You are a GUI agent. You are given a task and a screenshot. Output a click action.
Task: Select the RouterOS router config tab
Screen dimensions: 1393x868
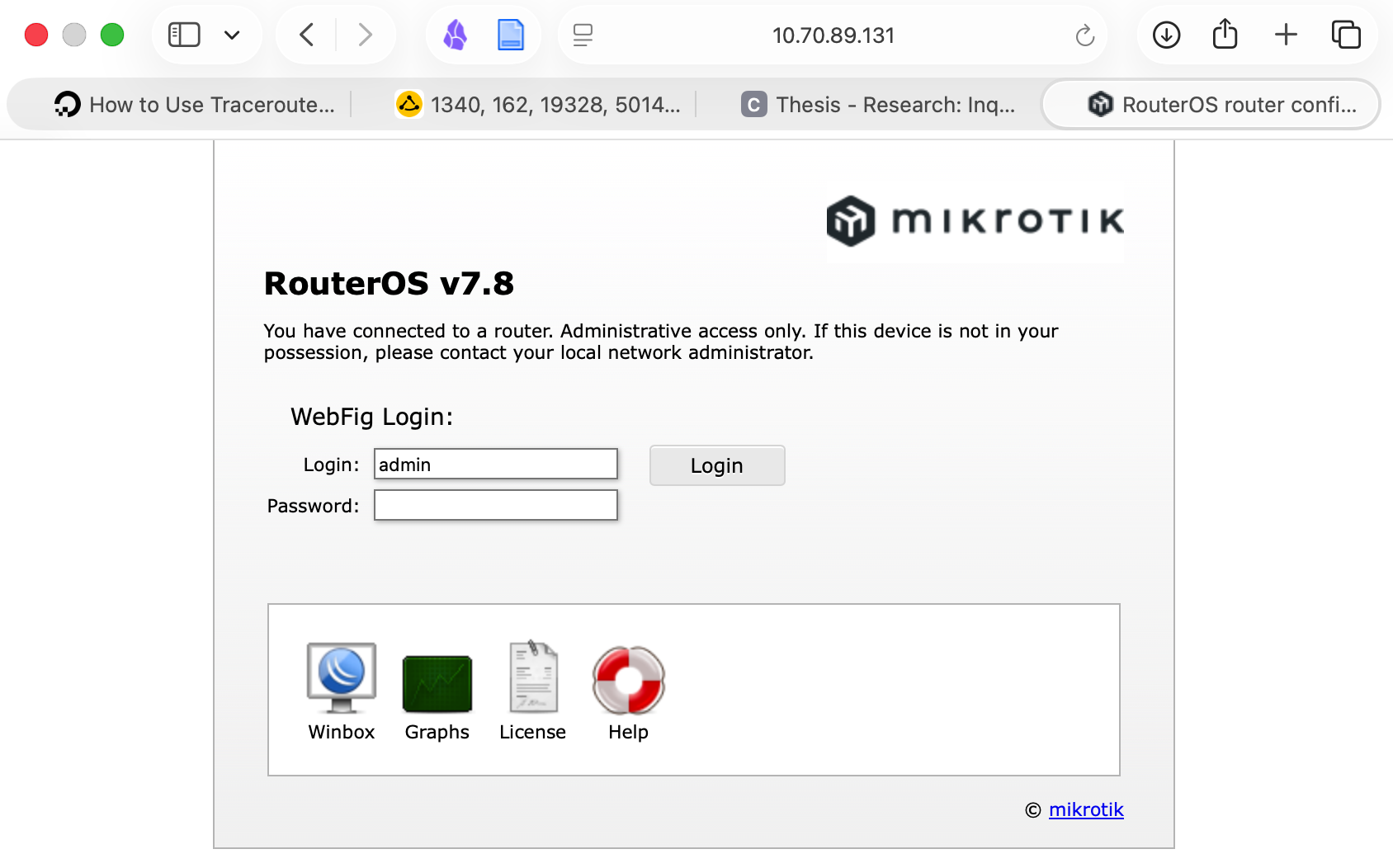coord(1211,105)
